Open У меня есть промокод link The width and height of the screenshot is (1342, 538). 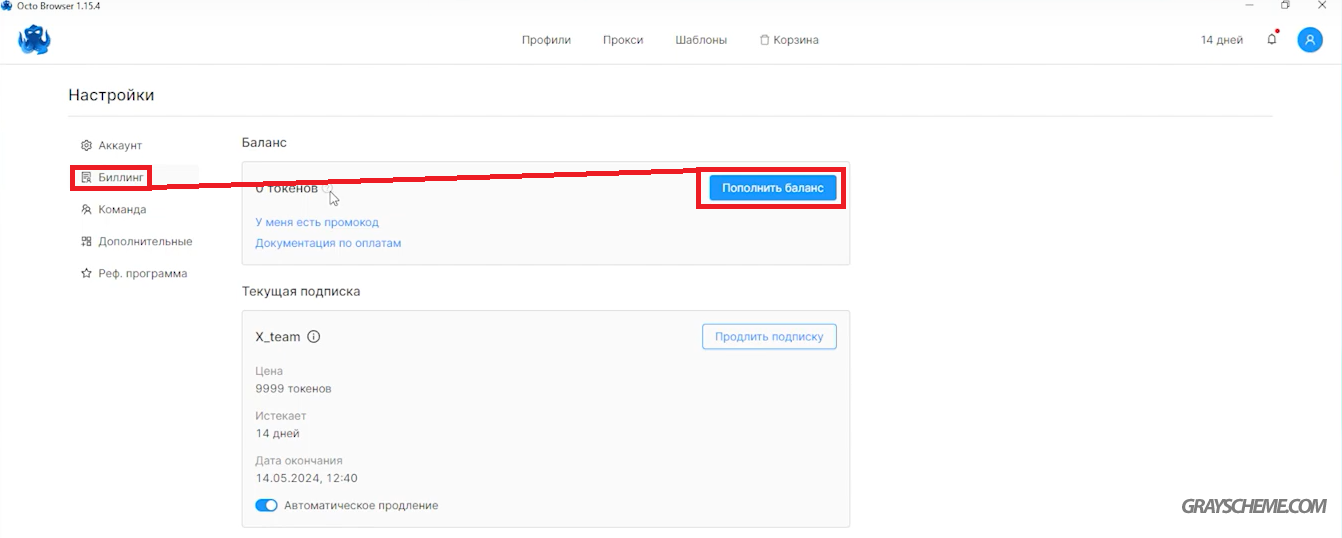317,222
